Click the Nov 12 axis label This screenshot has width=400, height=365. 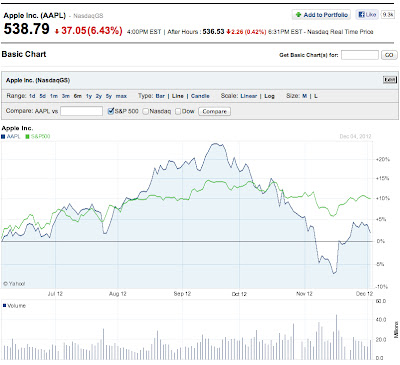coord(304,294)
